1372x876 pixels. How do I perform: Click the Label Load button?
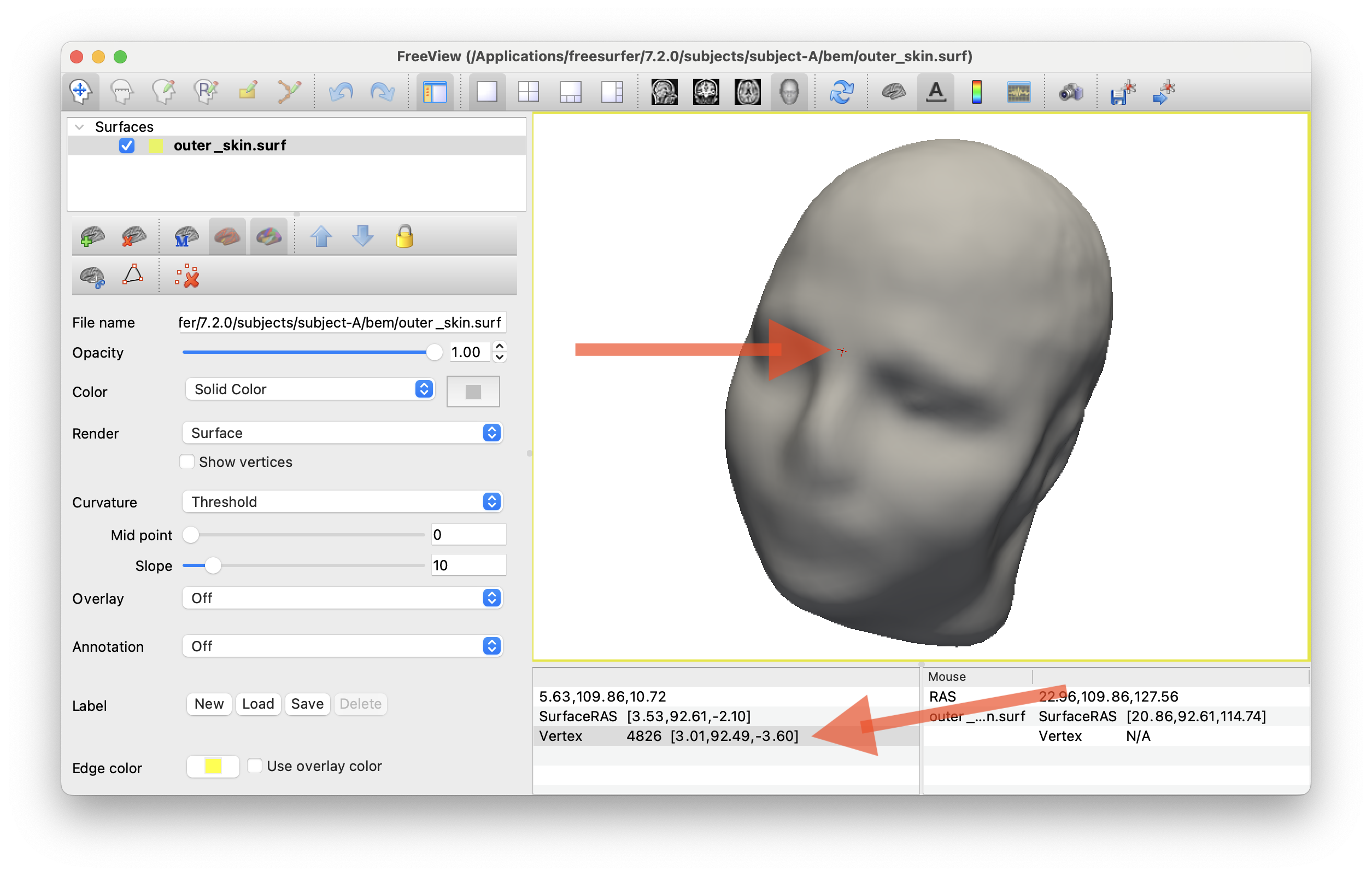coord(258,704)
